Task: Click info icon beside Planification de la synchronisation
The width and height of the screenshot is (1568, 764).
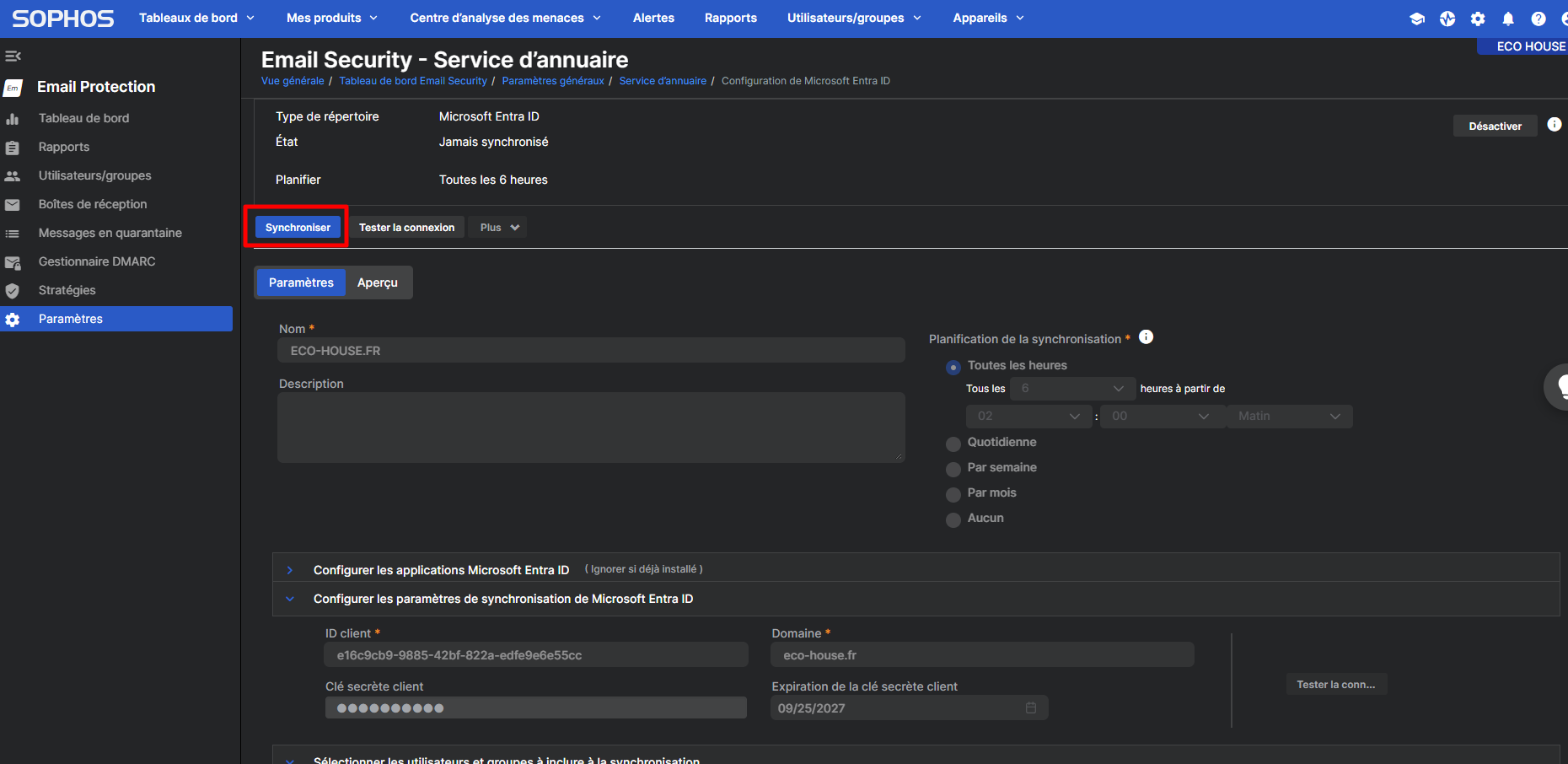Action: pos(1146,337)
